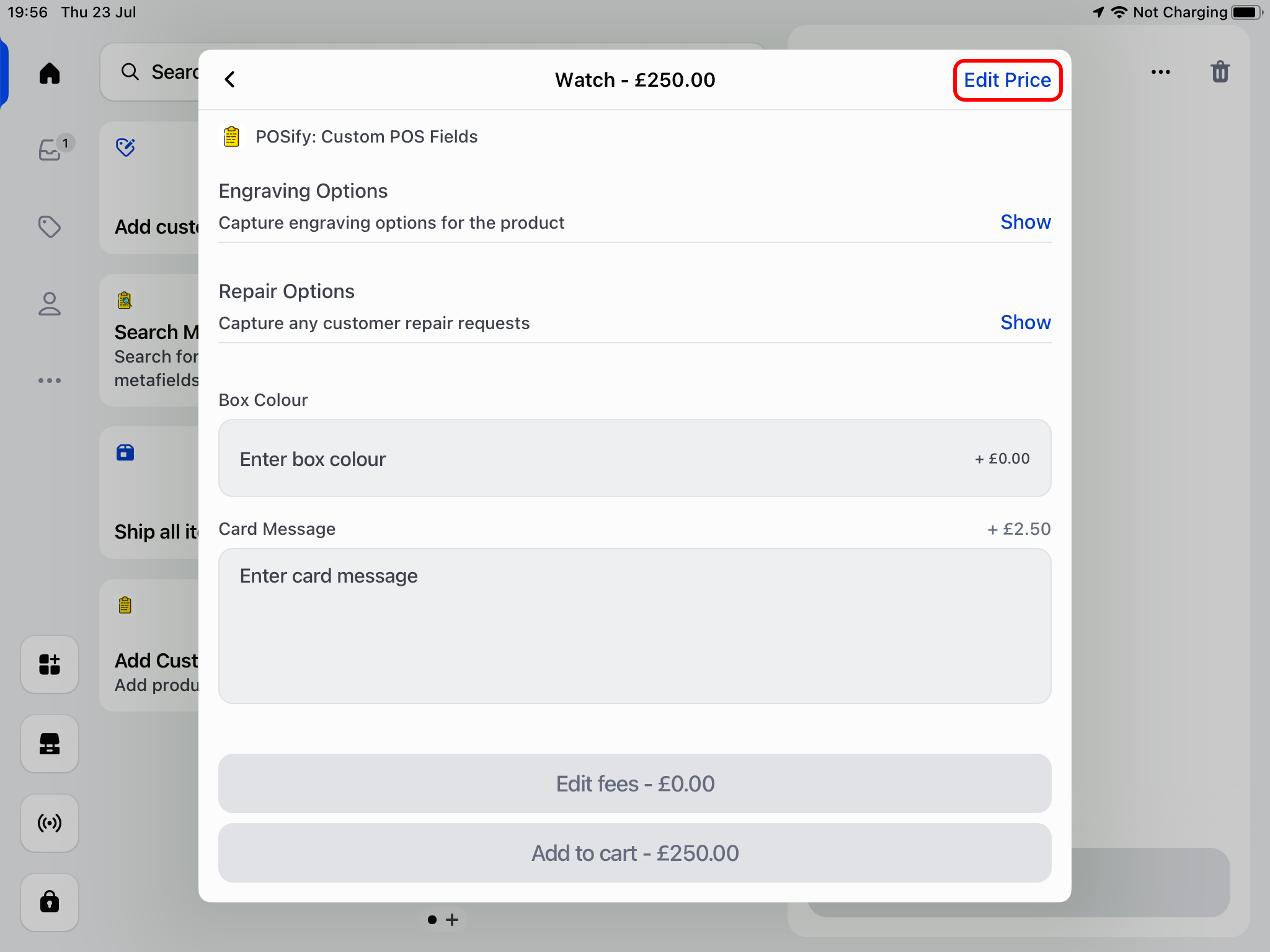The width and height of the screenshot is (1270, 952).
Task: Open cart more options ellipsis
Action: 1160,72
